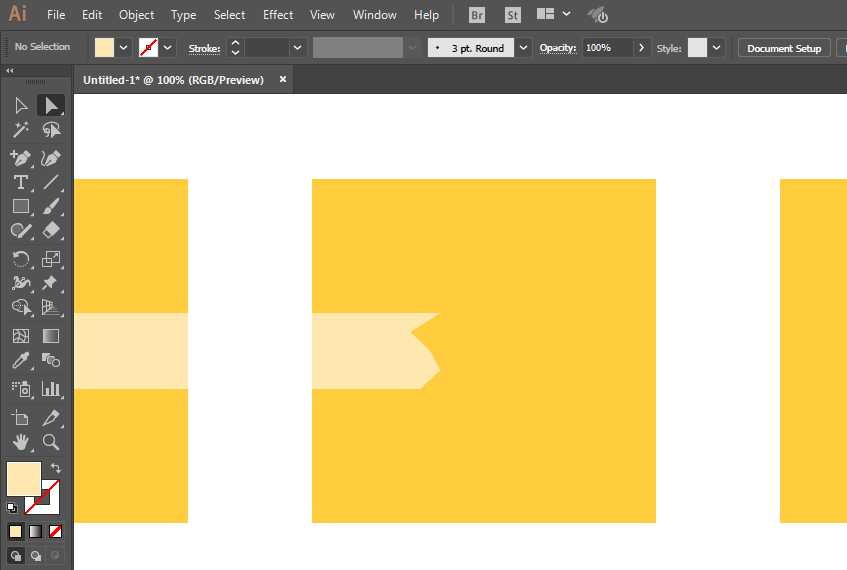Swap fill and stroke colors
This screenshot has width=847, height=570.
pyautogui.click(x=55, y=468)
